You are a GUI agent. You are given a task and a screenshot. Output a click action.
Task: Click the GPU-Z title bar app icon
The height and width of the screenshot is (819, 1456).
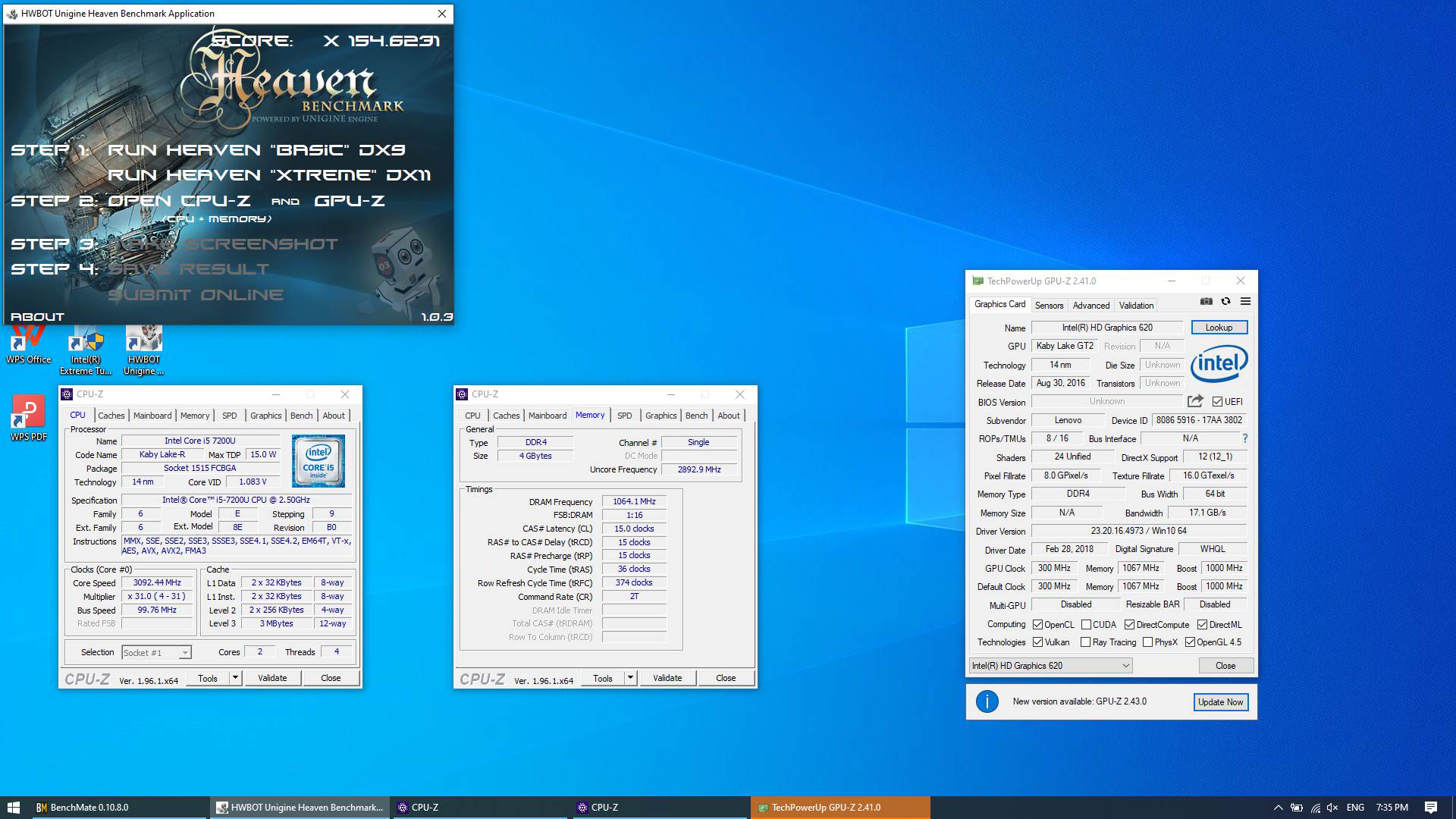point(977,281)
